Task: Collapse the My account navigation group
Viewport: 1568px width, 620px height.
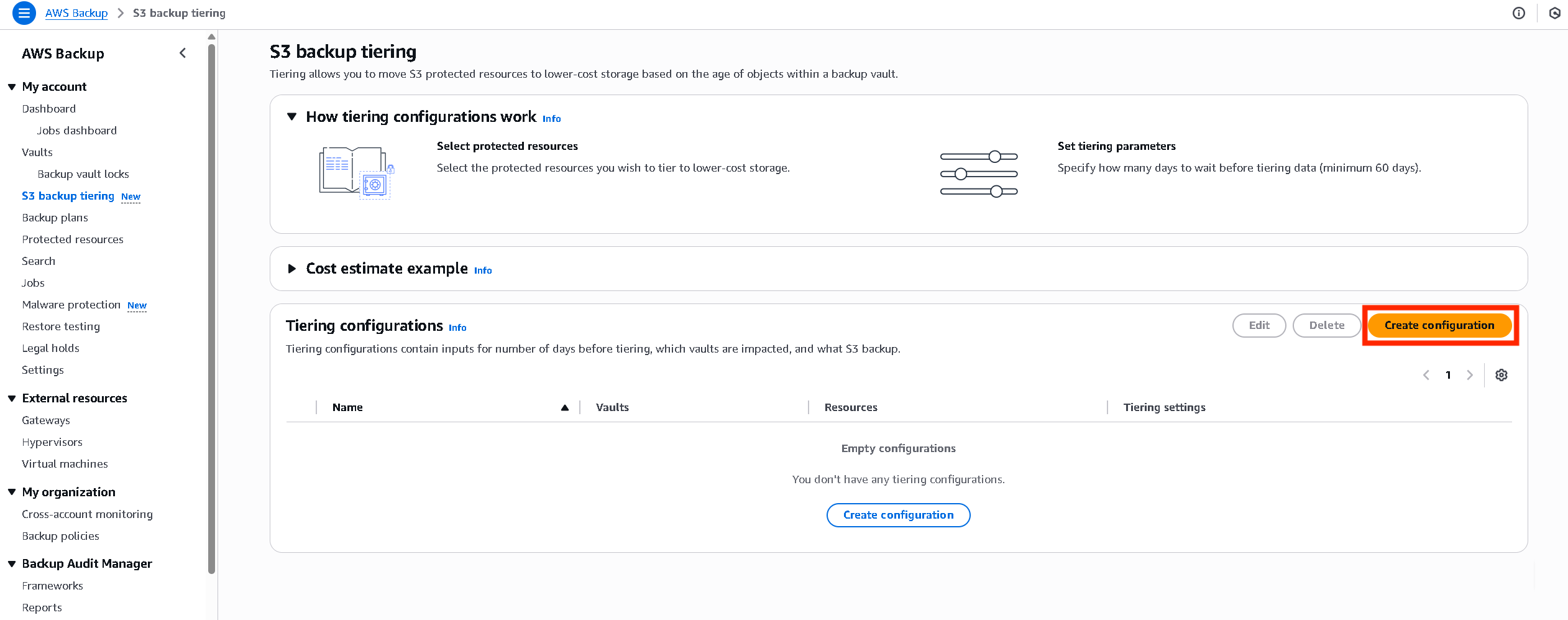Action: pyautogui.click(x=12, y=87)
